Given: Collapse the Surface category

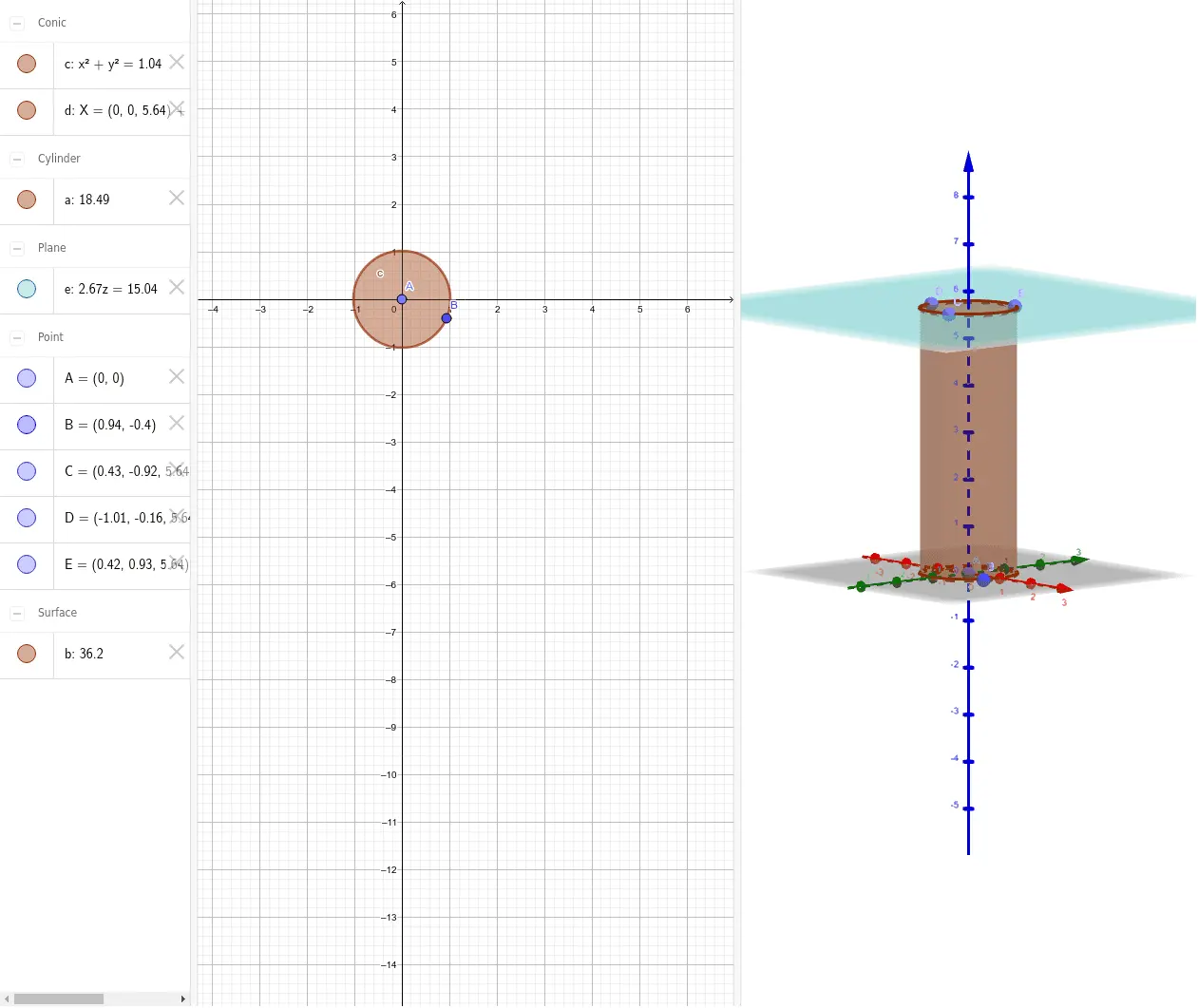Looking at the screenshot, I should (x=17, y=613).
